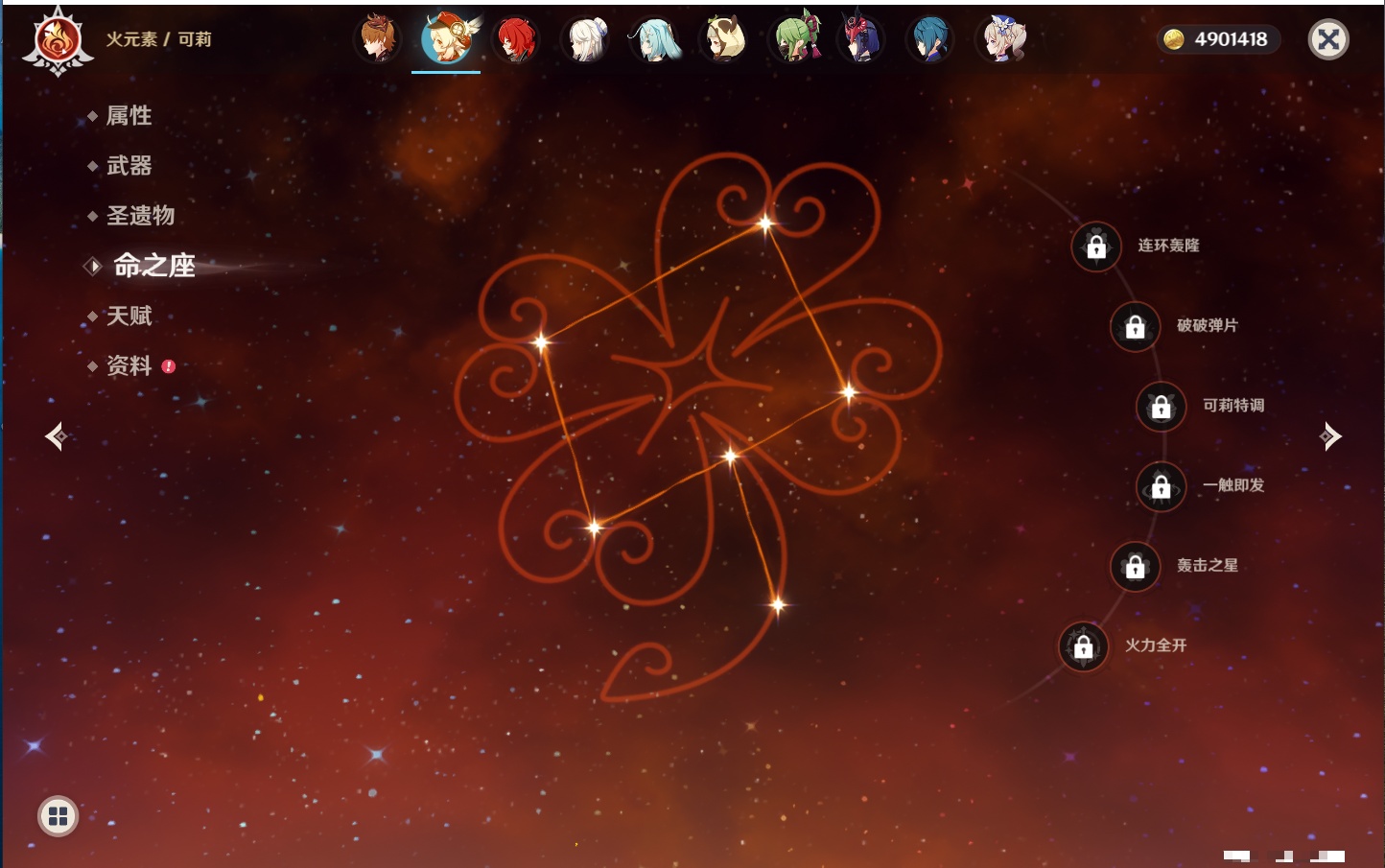View the 火力全开 constellation label

tap(1156, 645)
